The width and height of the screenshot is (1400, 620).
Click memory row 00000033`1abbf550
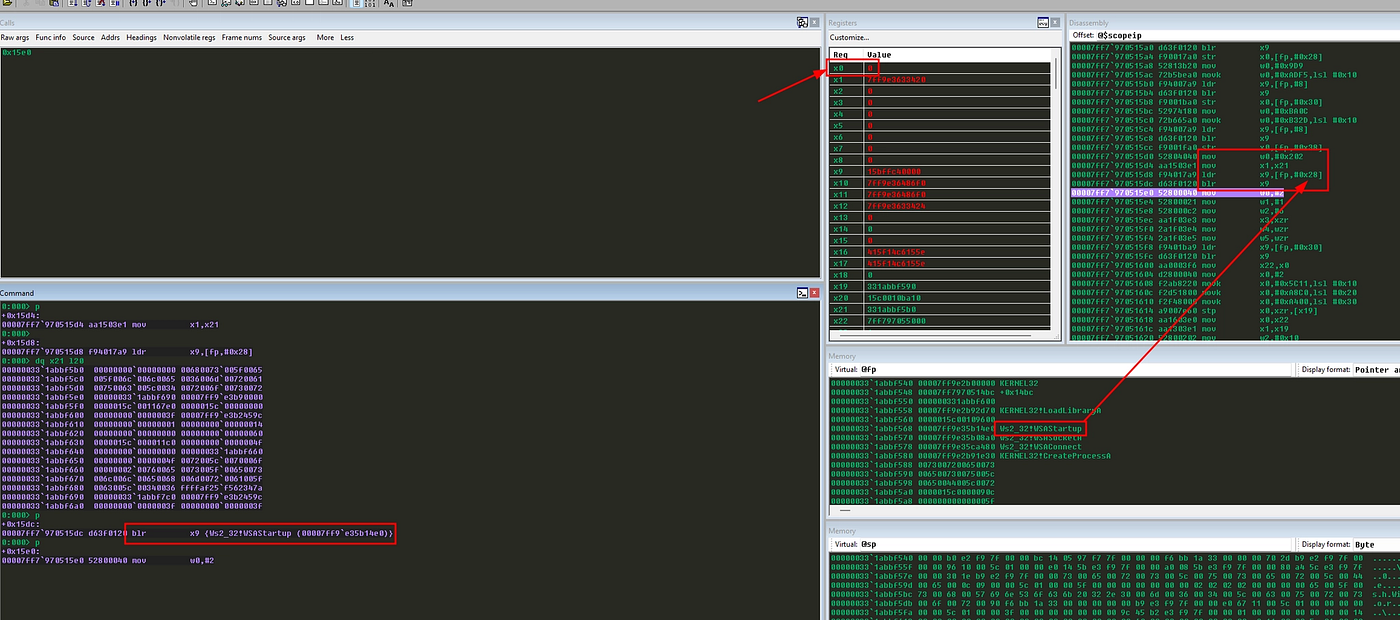click(x=915, y=401)
